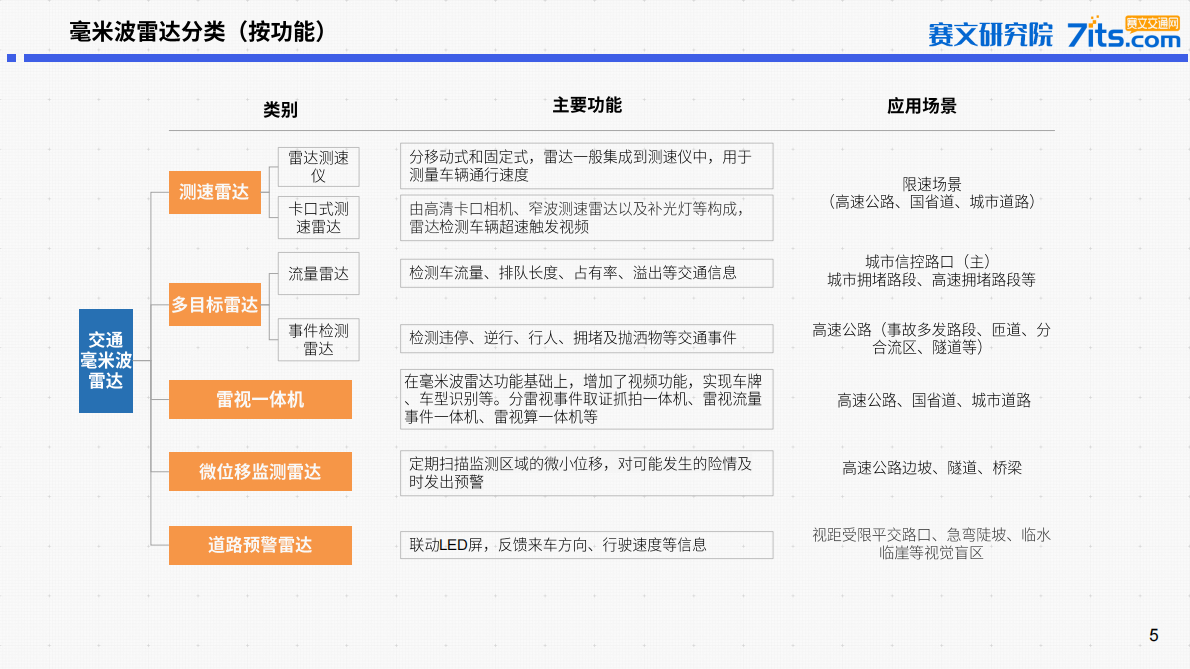The width and height of the screenshot is (1190, 669).
Task: Click the 应用场景 column header
Action: [922, 105]
